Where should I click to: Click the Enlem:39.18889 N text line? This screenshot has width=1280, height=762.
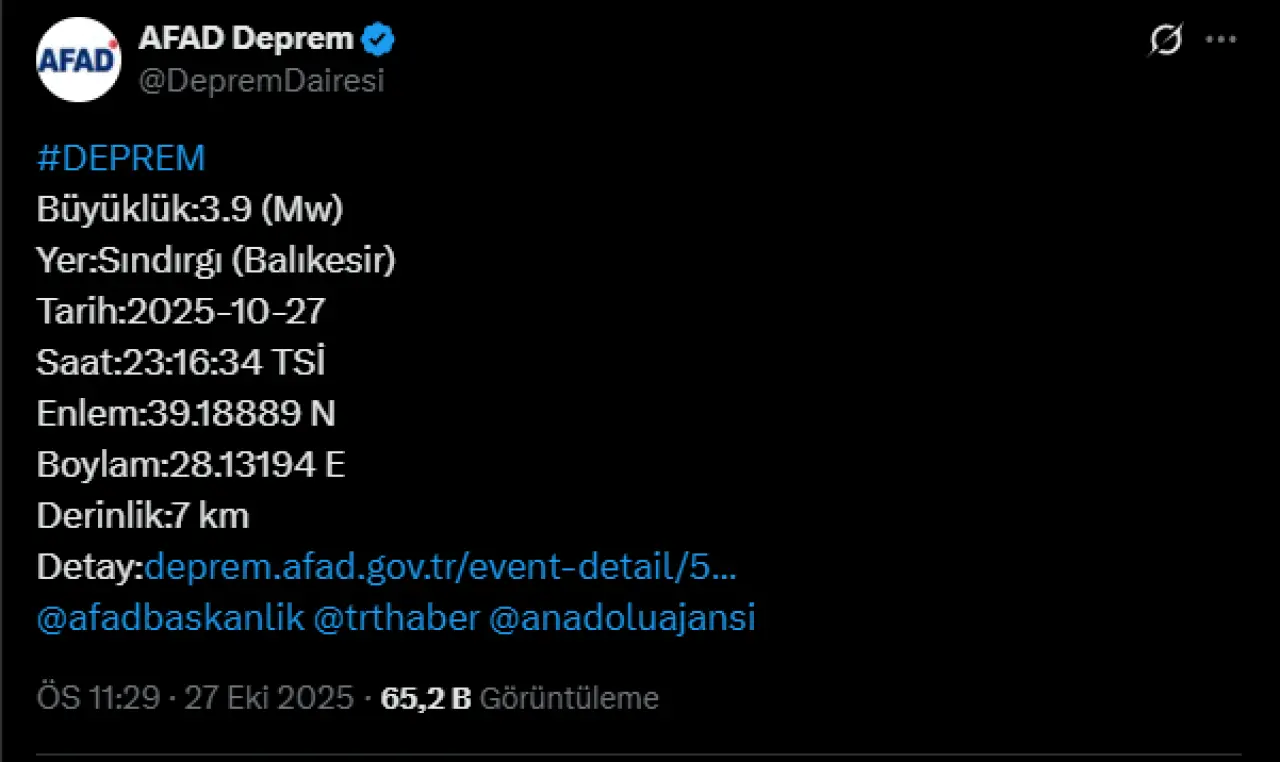[186, 413]
